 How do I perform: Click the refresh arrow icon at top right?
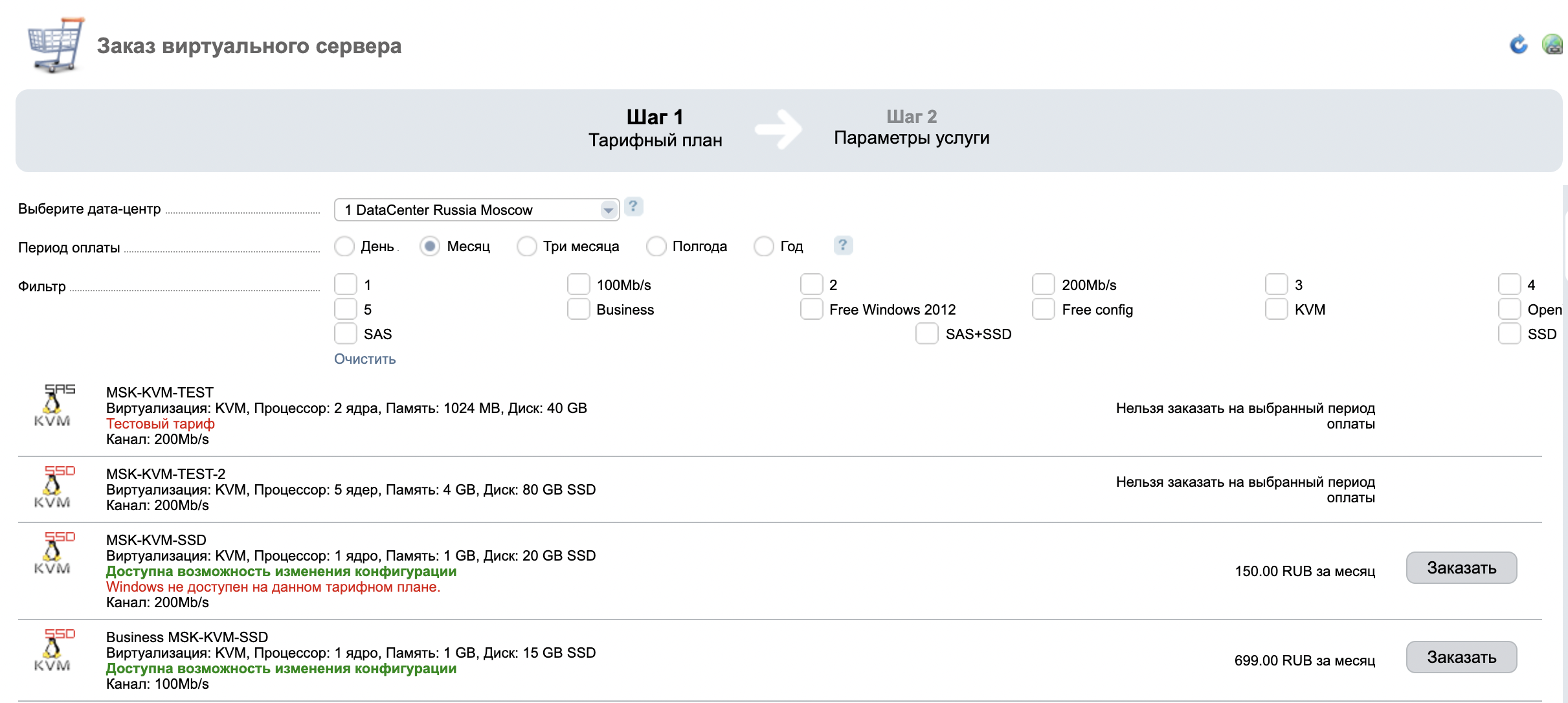[1518, 45]
